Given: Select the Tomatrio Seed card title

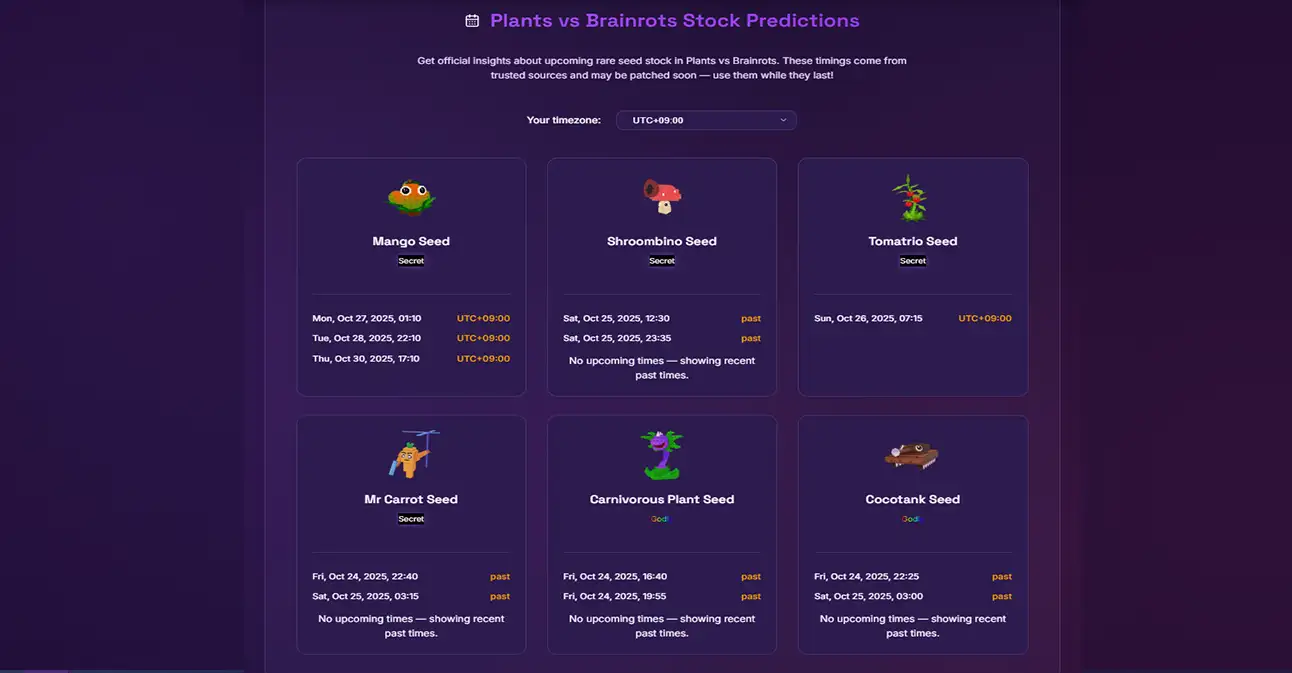Looking at the screenshot, I should click(912, 240).
